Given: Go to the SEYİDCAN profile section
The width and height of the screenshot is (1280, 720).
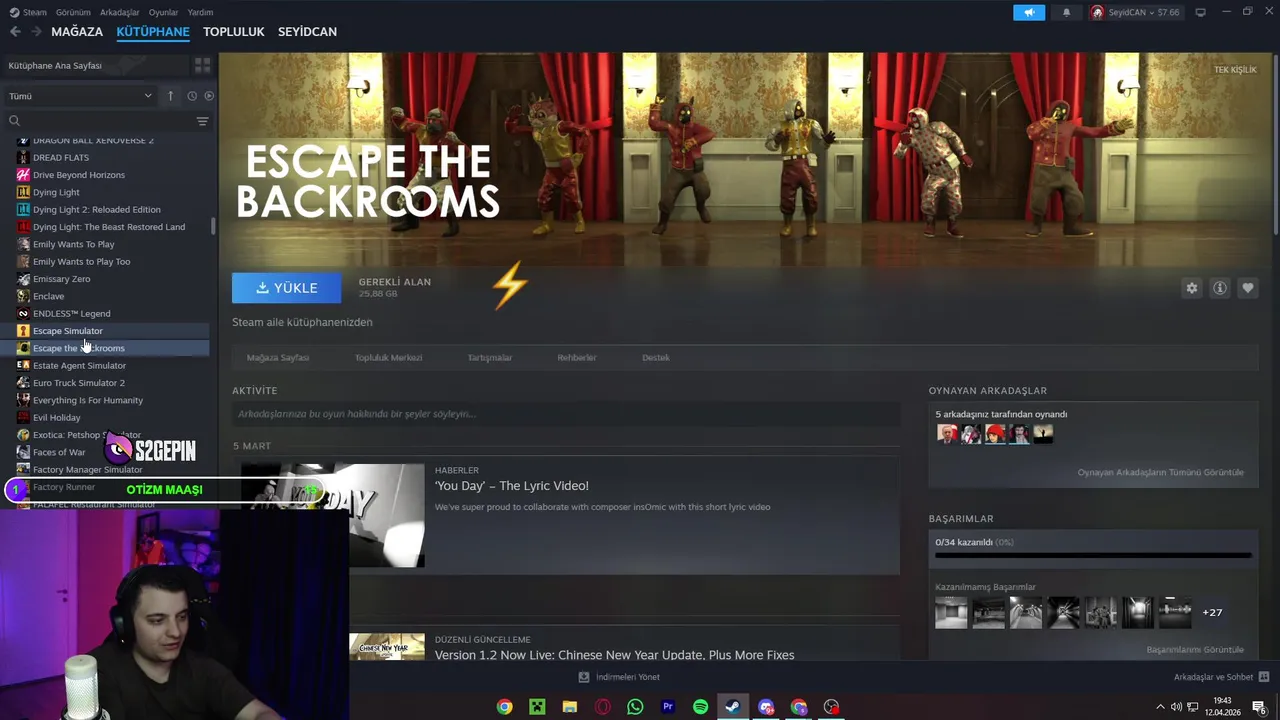Looking at the screenshot, I should click(x=307, y=32).
